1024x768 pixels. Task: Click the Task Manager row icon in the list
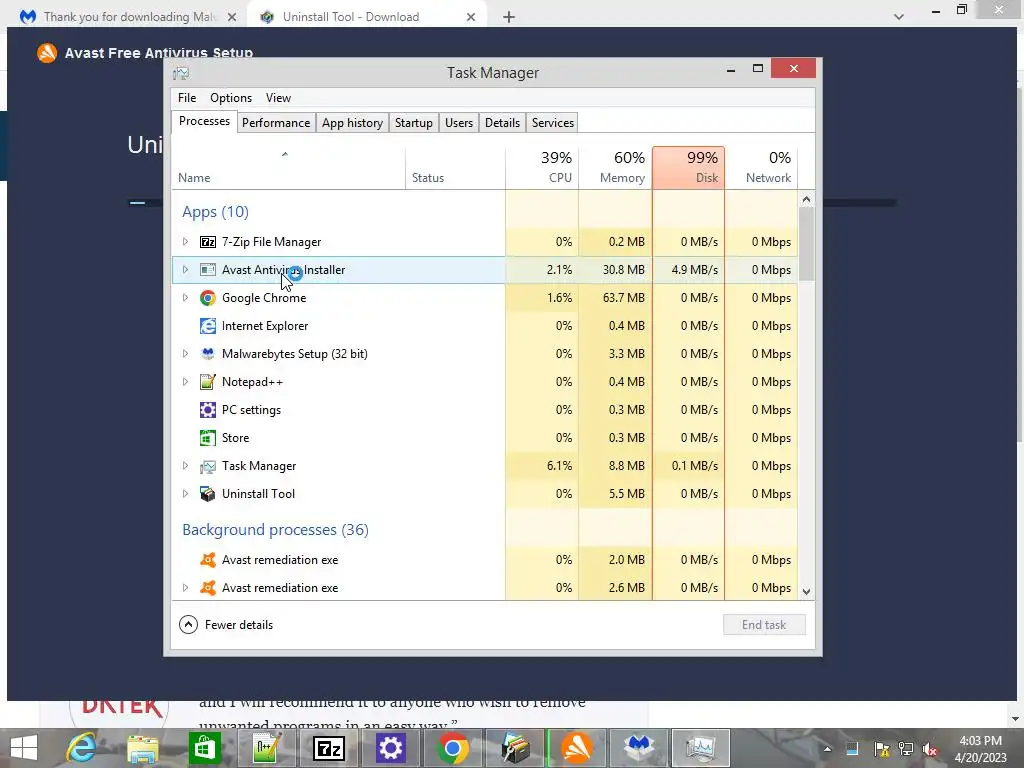pyautogui.click(x=208, y=466)
